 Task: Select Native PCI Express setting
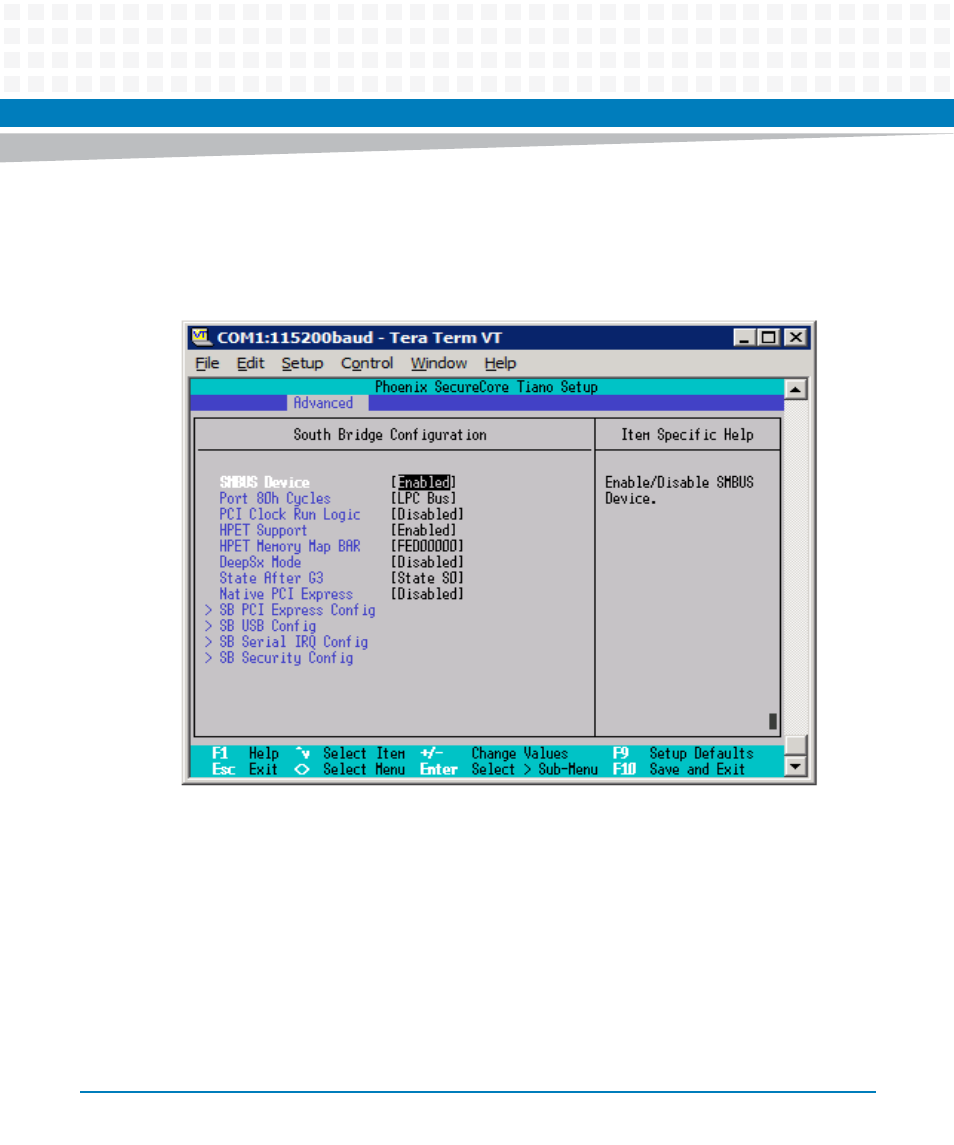pos(286,594)
